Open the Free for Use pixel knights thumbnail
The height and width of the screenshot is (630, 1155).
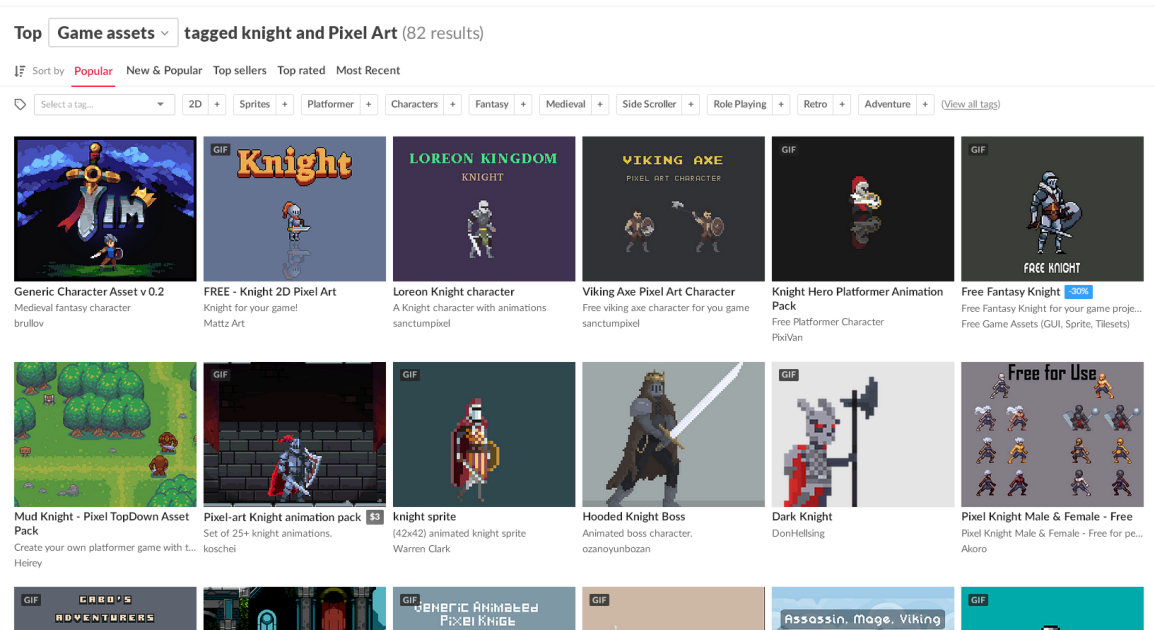pos(1053,434)
